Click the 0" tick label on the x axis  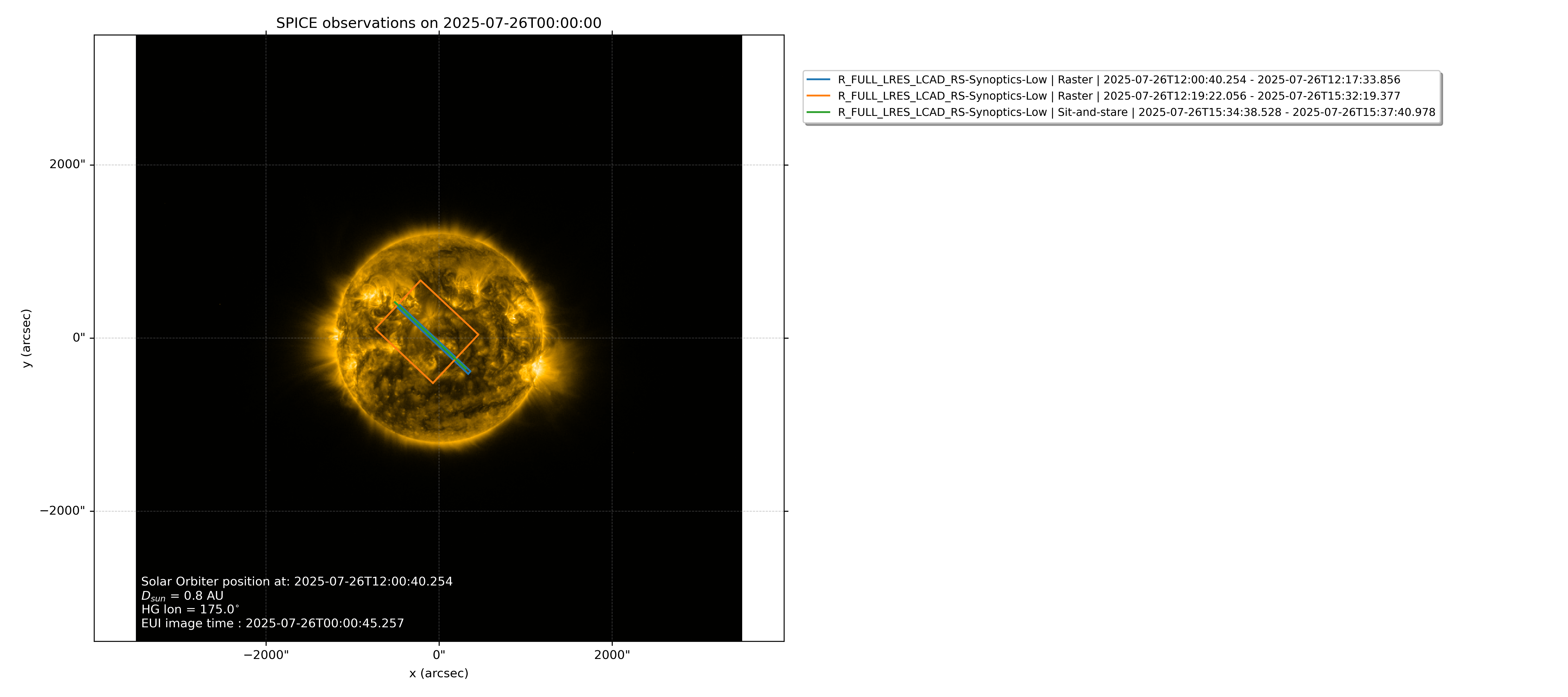(x=439, y=655)
